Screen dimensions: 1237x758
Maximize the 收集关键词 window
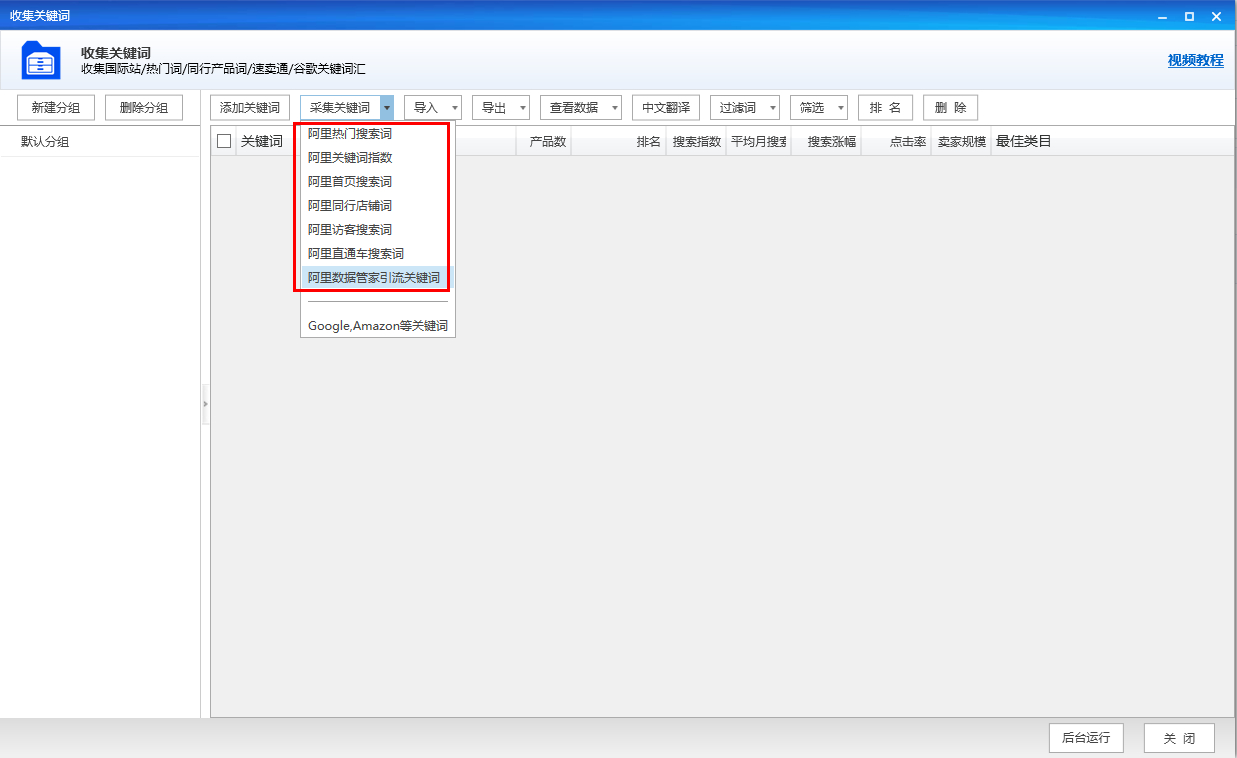[1189, 16]
